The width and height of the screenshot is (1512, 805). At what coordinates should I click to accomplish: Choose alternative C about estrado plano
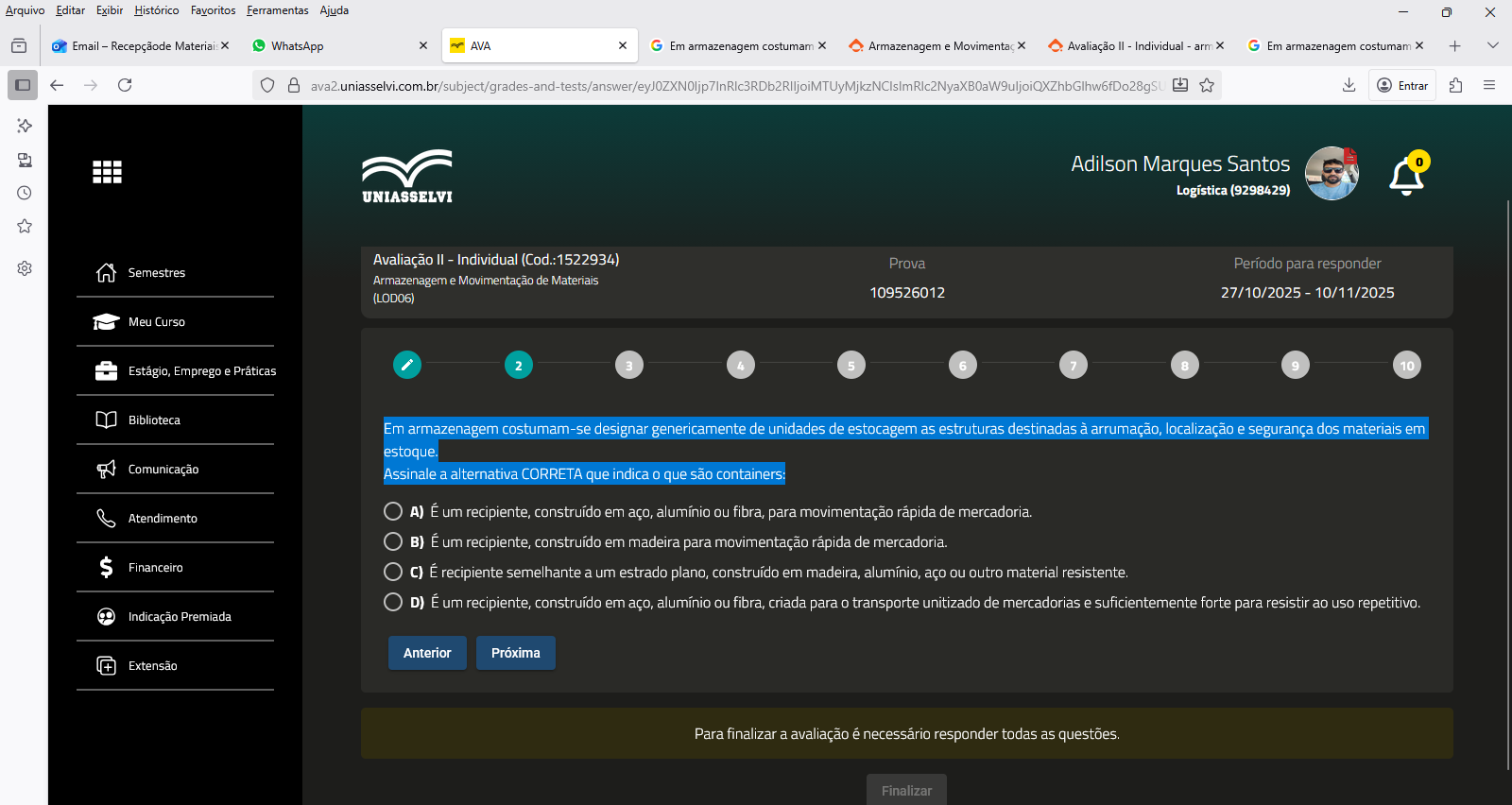(393, 573)
